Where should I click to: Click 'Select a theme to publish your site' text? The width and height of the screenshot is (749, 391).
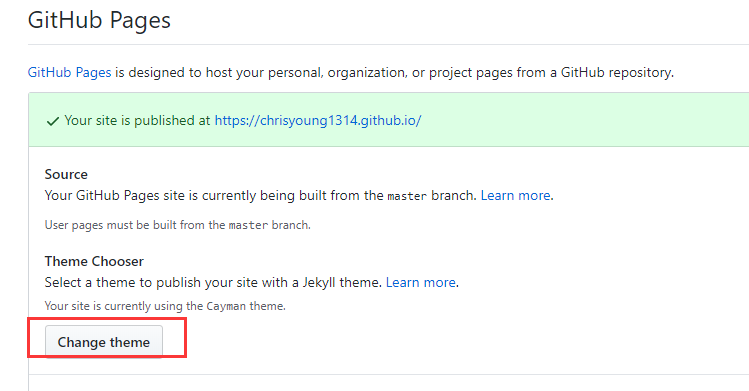pyautogui.click(x=213, y=282)
